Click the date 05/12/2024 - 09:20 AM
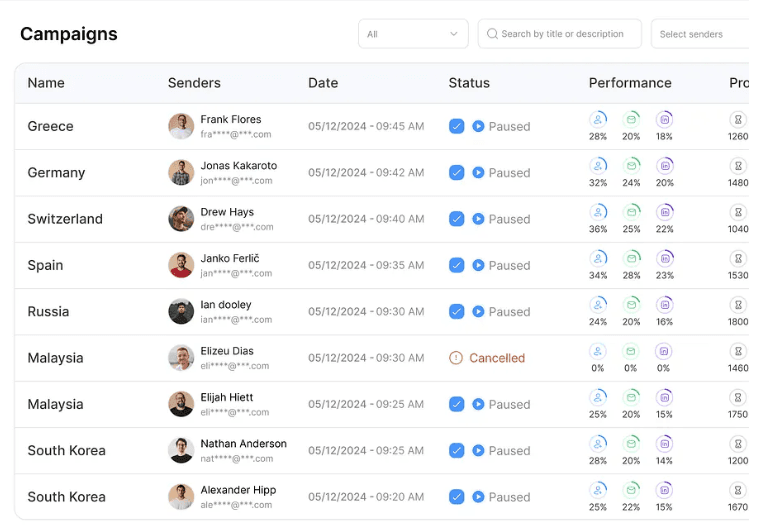Image resolution: width=757 pixels, height=532 pixels. pyautogui.click(x=366, y=497)
